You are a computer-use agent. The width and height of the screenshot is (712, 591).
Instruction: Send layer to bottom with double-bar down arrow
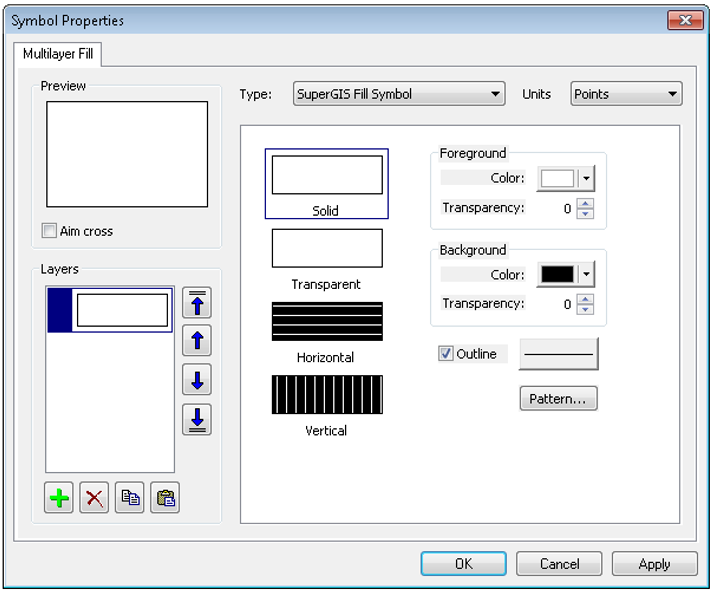197,419
